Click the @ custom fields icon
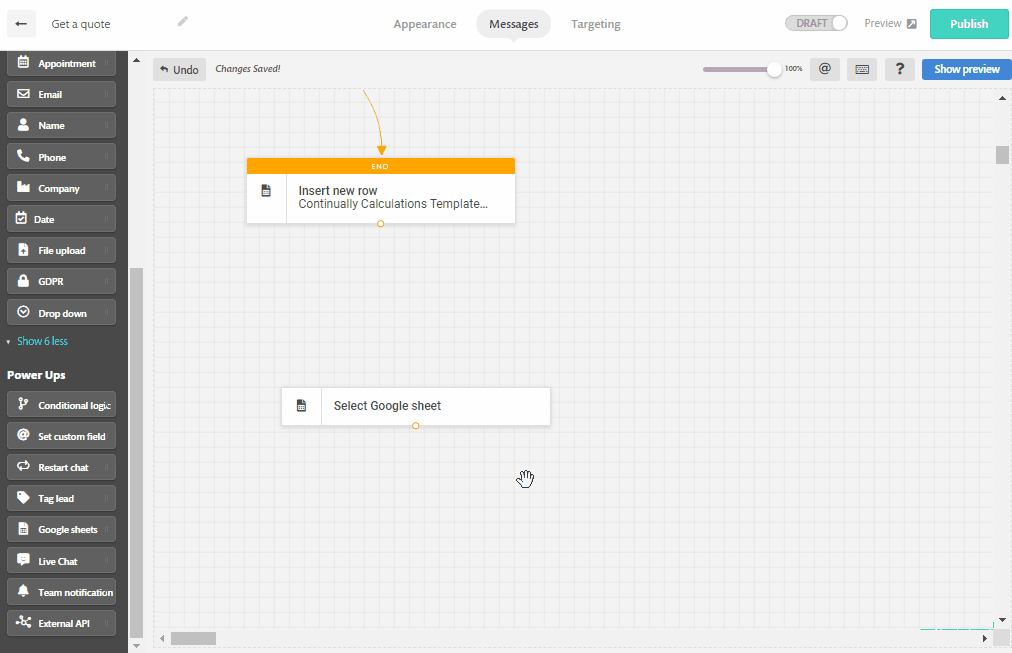The image size is (1012, 653). pos(824,69)
